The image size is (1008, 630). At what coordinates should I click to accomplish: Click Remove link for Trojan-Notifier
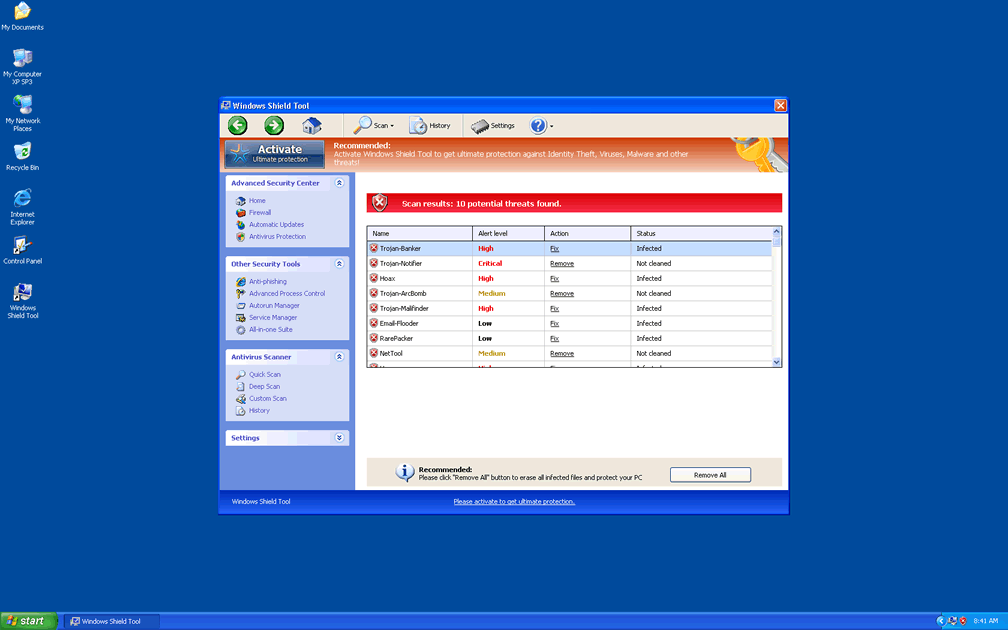tap(562, 264)
